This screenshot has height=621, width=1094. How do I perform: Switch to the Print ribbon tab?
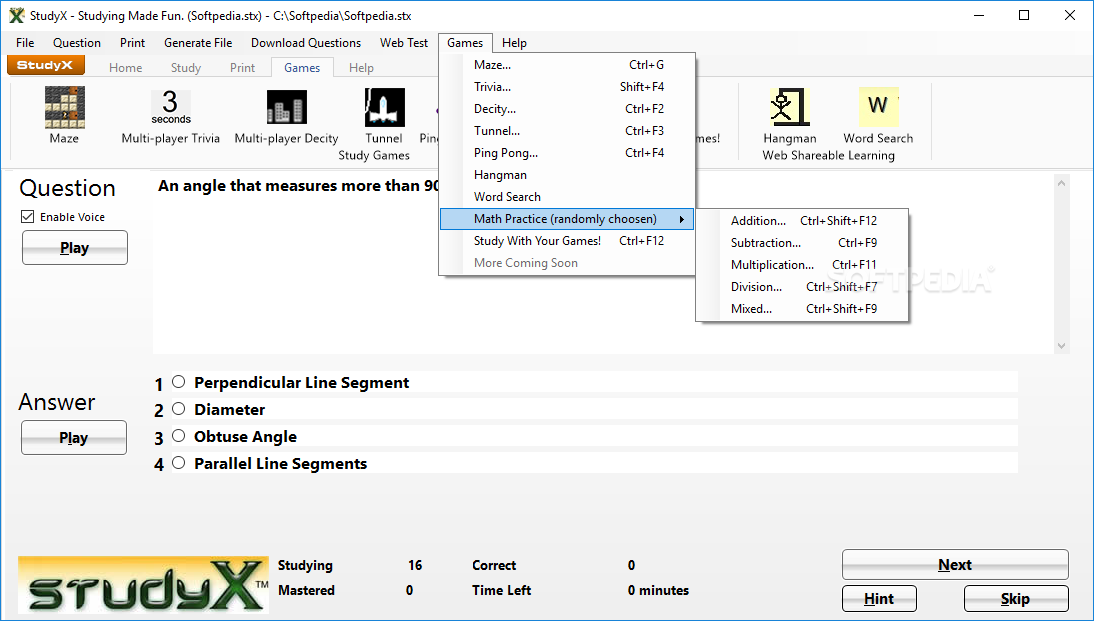coord(243,68)
